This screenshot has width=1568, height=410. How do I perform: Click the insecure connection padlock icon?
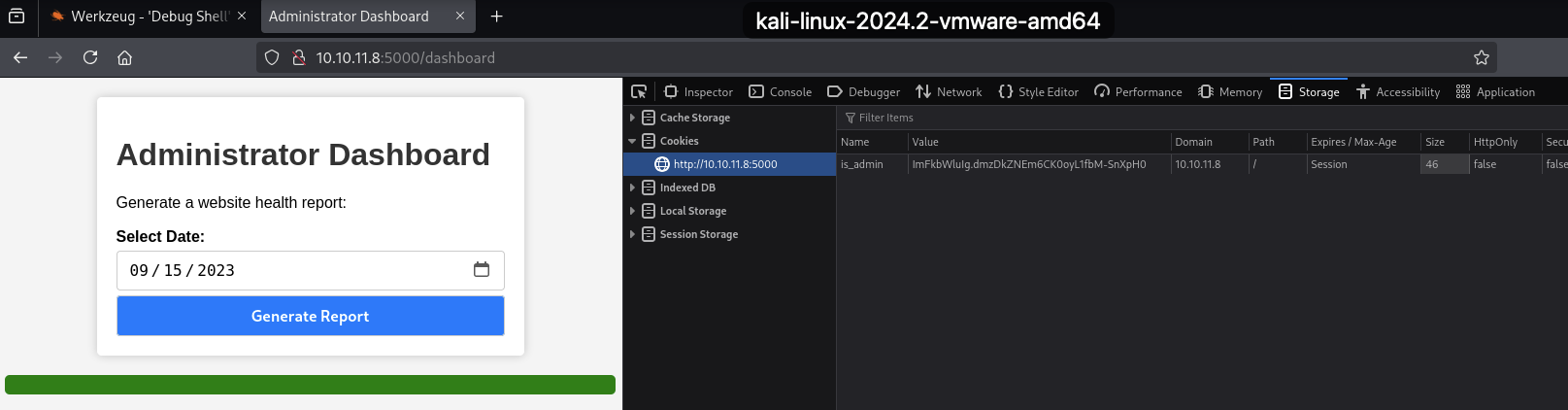tap(299, 58)
